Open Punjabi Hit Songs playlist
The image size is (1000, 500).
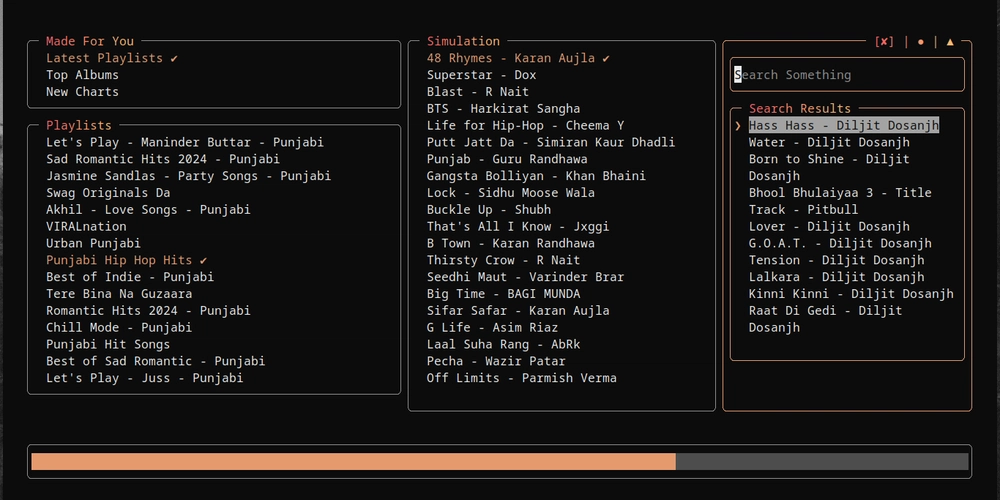click(x=108, y=344)
